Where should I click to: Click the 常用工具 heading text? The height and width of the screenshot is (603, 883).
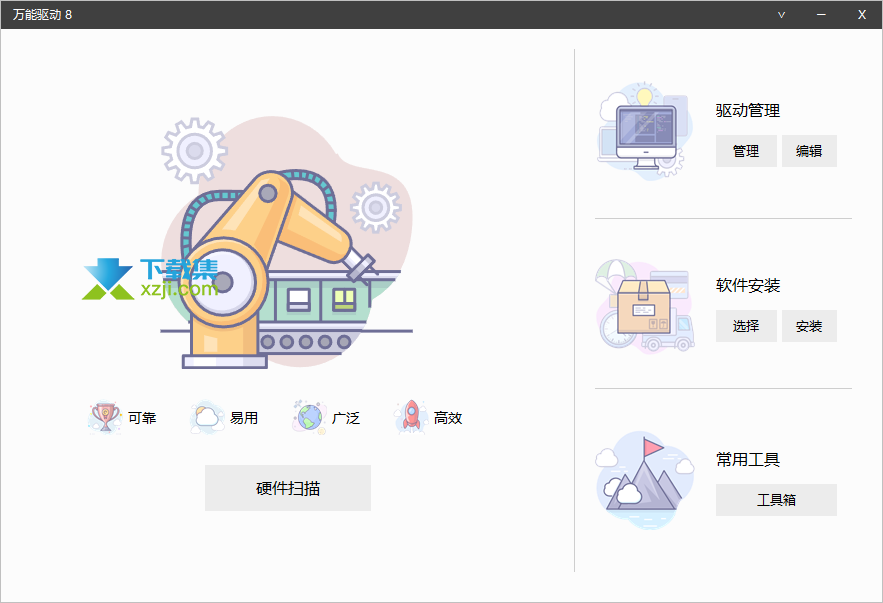point(748,459)
